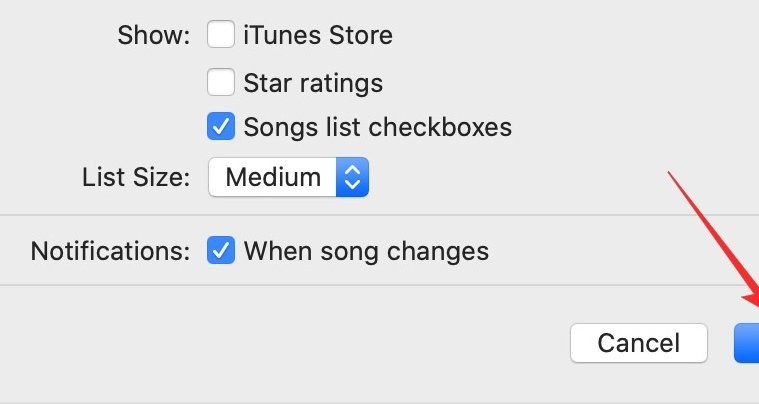Click the Songs list checkboxes label text
759x404 pixels.
pyautogui.click(x=378, y=128)
